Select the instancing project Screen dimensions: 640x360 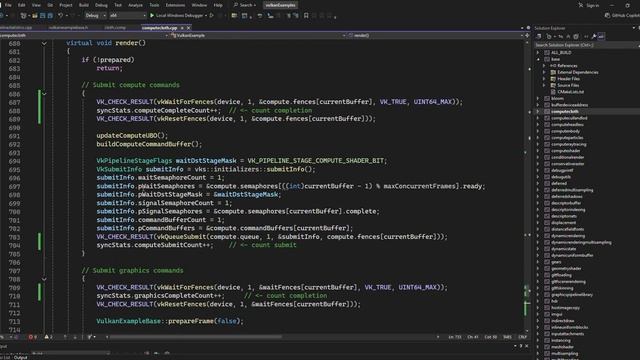pos(561,340)
